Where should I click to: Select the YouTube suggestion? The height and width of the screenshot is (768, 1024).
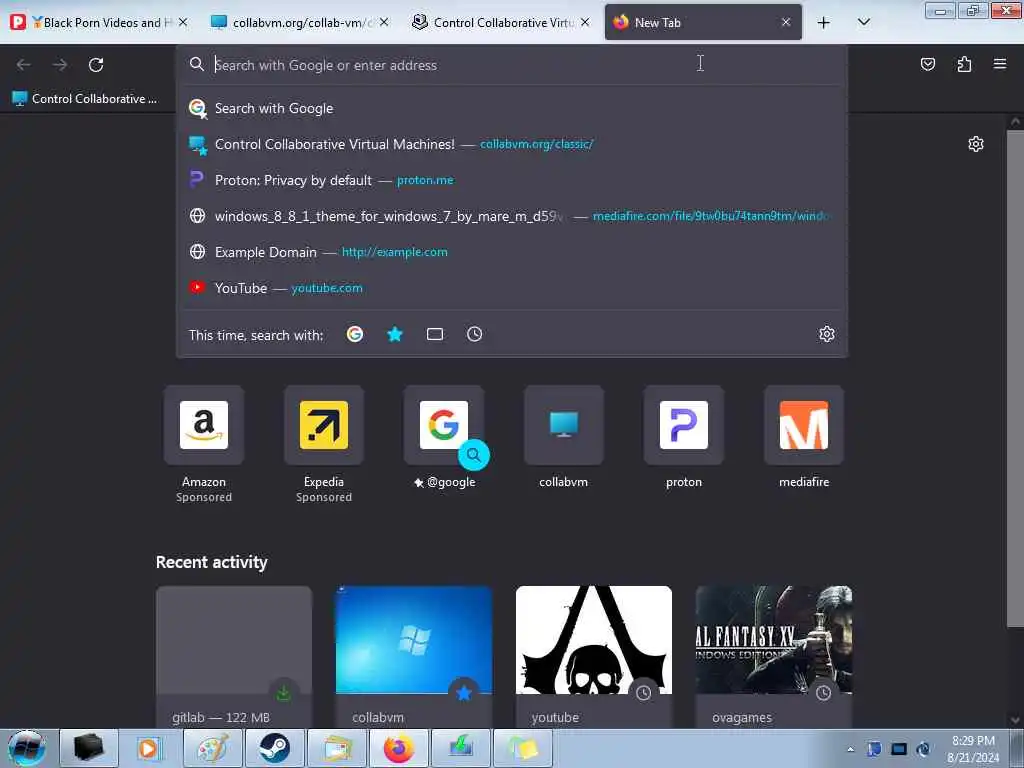(512, 288)
